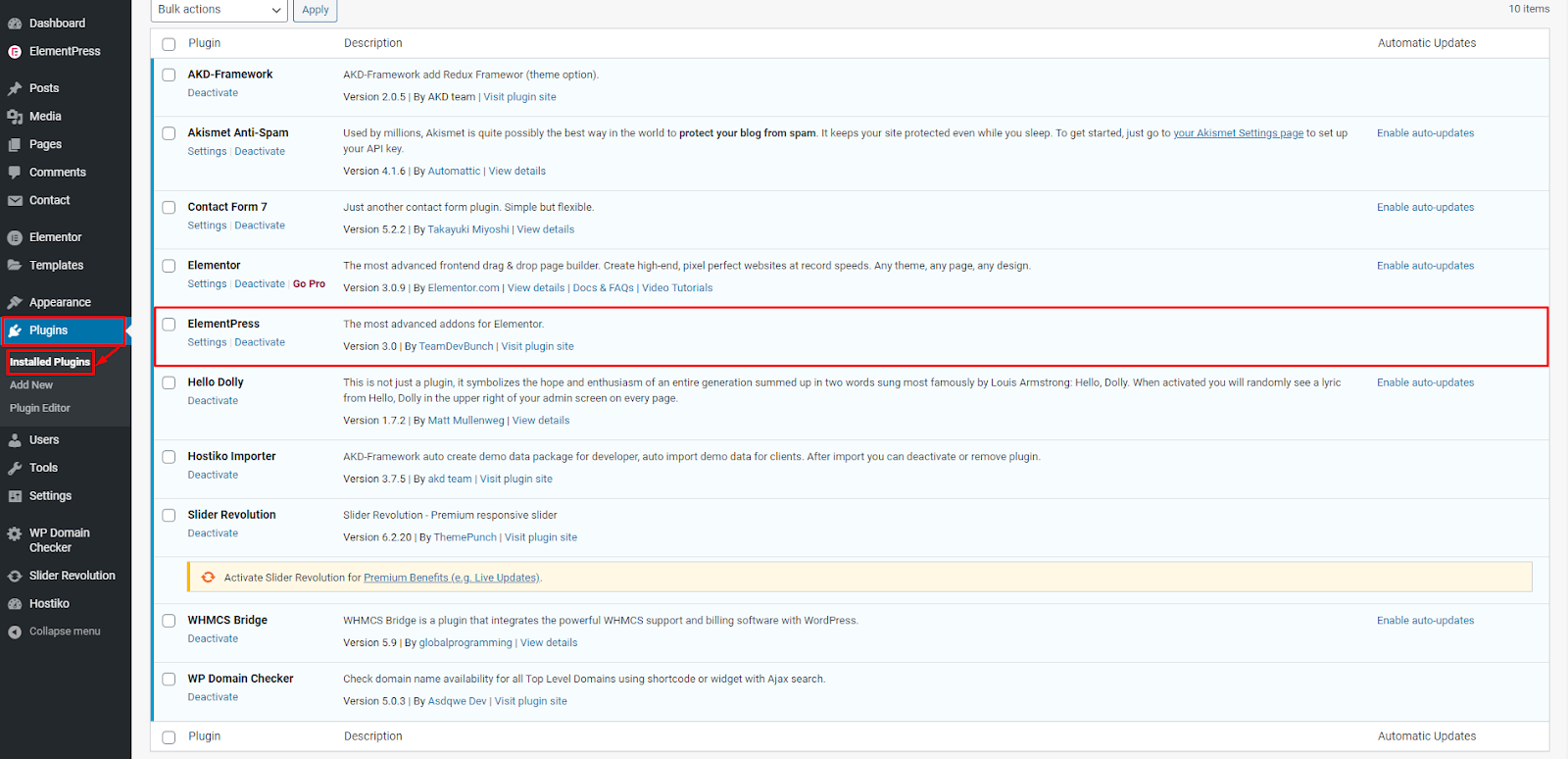
Task: Click the Hostiko sidebar icon
Action: (15, 604)
